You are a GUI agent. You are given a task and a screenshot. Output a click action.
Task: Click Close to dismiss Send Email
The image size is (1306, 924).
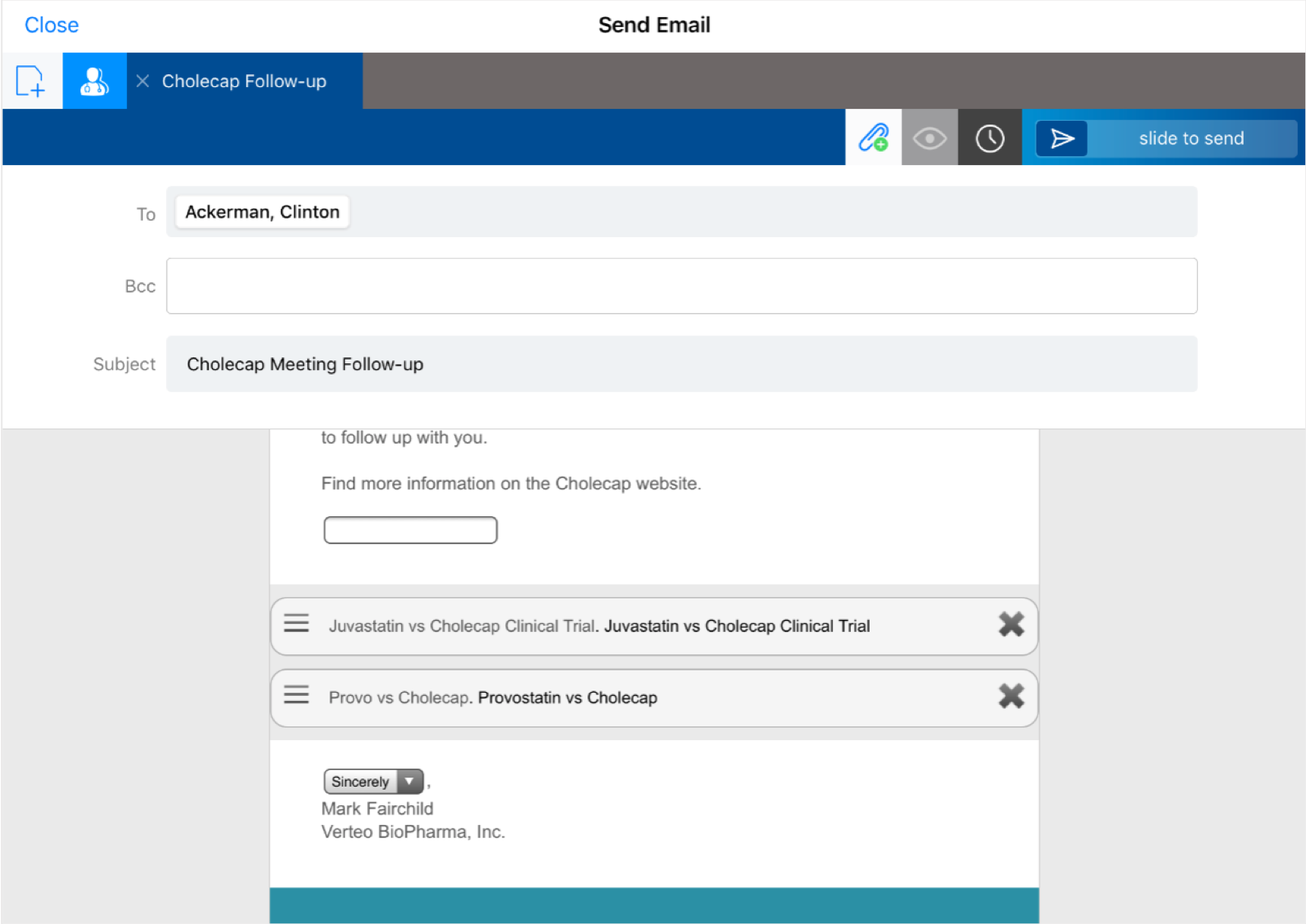click(x=51, y=25)
